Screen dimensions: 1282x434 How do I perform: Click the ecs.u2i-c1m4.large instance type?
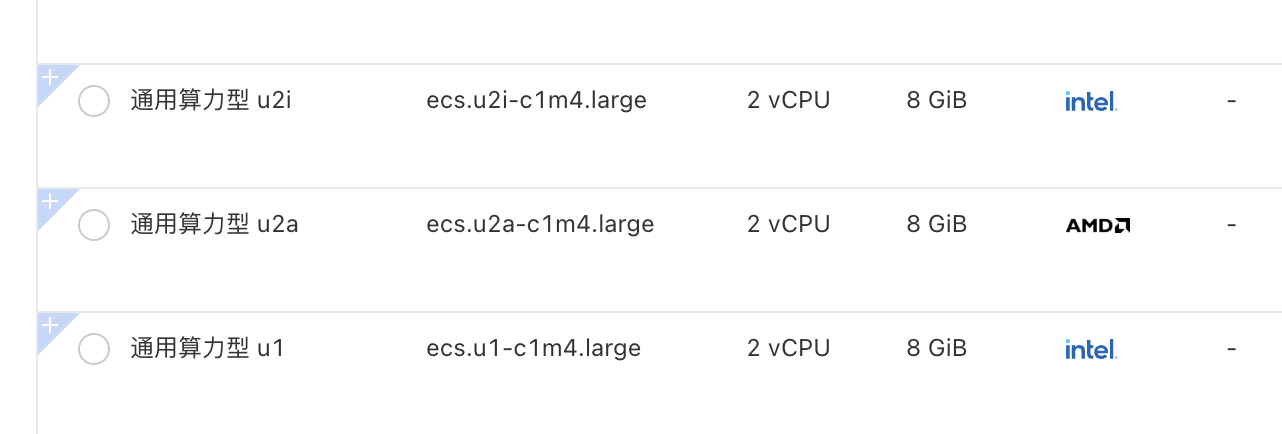[x=536, y=101]
